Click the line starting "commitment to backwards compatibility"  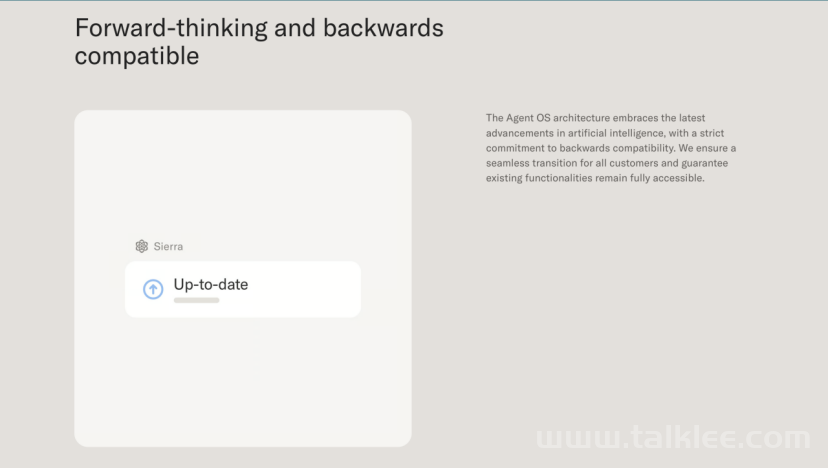pyautogui.click(x=611, y=148)
